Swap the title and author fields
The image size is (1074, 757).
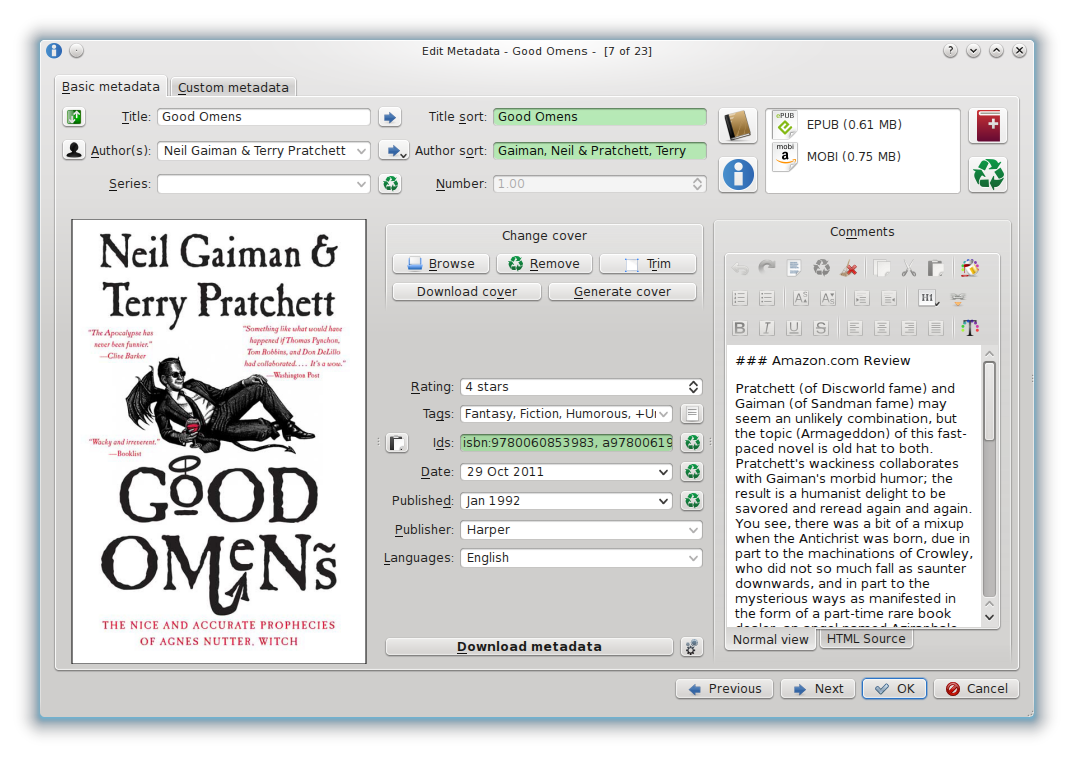click(x=74, y=117)
